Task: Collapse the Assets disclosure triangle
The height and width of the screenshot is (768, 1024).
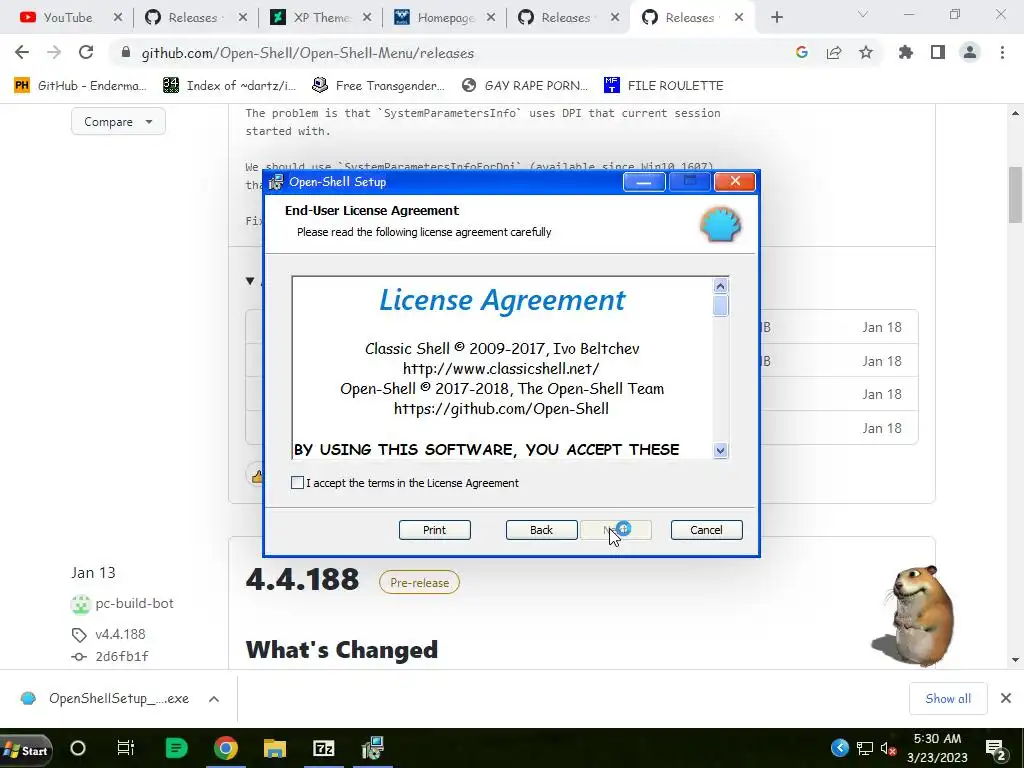Action: point(250,281)
